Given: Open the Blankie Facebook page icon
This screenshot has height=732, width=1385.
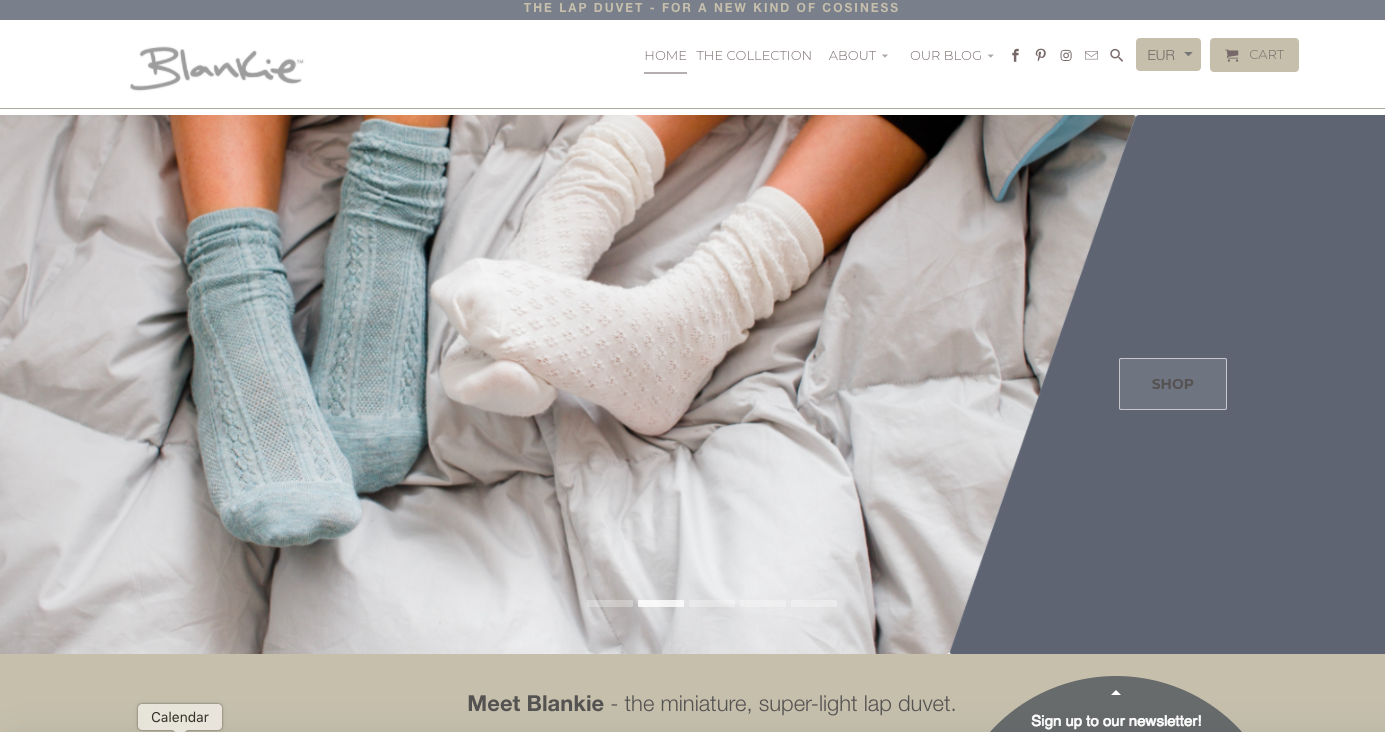Looking at the screenshot, I should point(1015,56).
